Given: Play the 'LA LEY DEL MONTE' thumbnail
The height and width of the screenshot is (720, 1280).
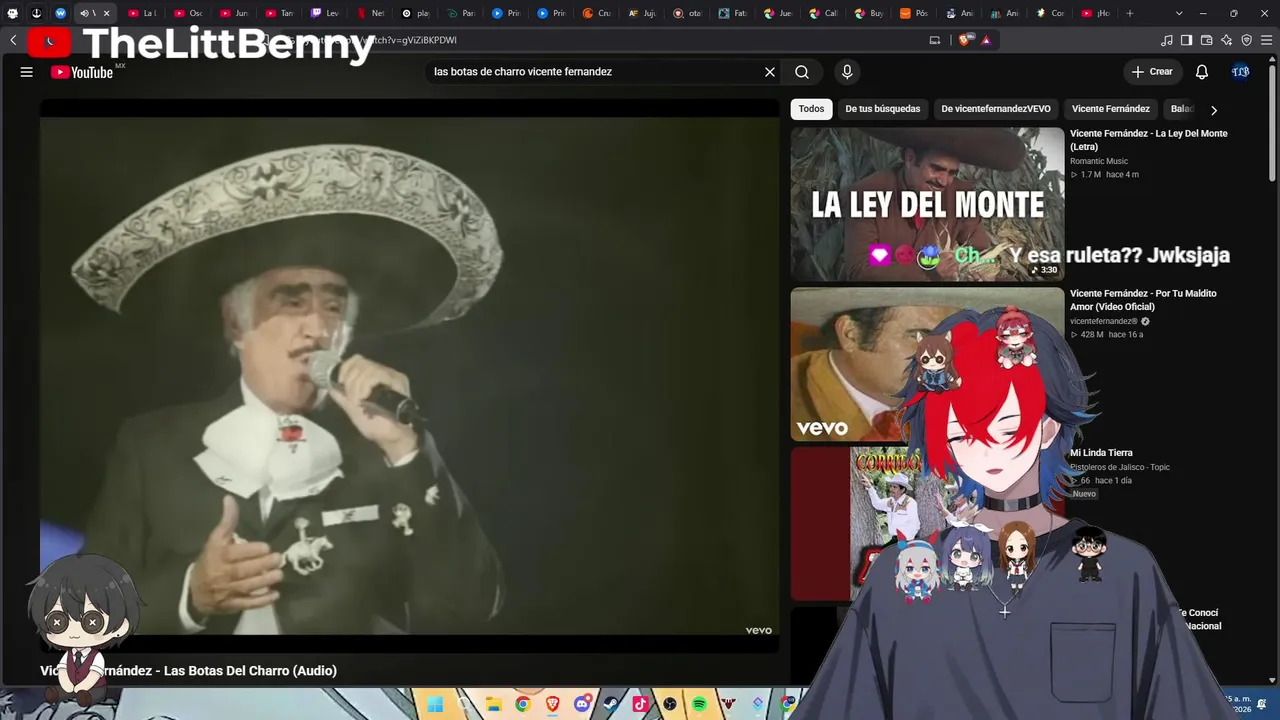Looking at the screenshot, I should click(927, 204).
